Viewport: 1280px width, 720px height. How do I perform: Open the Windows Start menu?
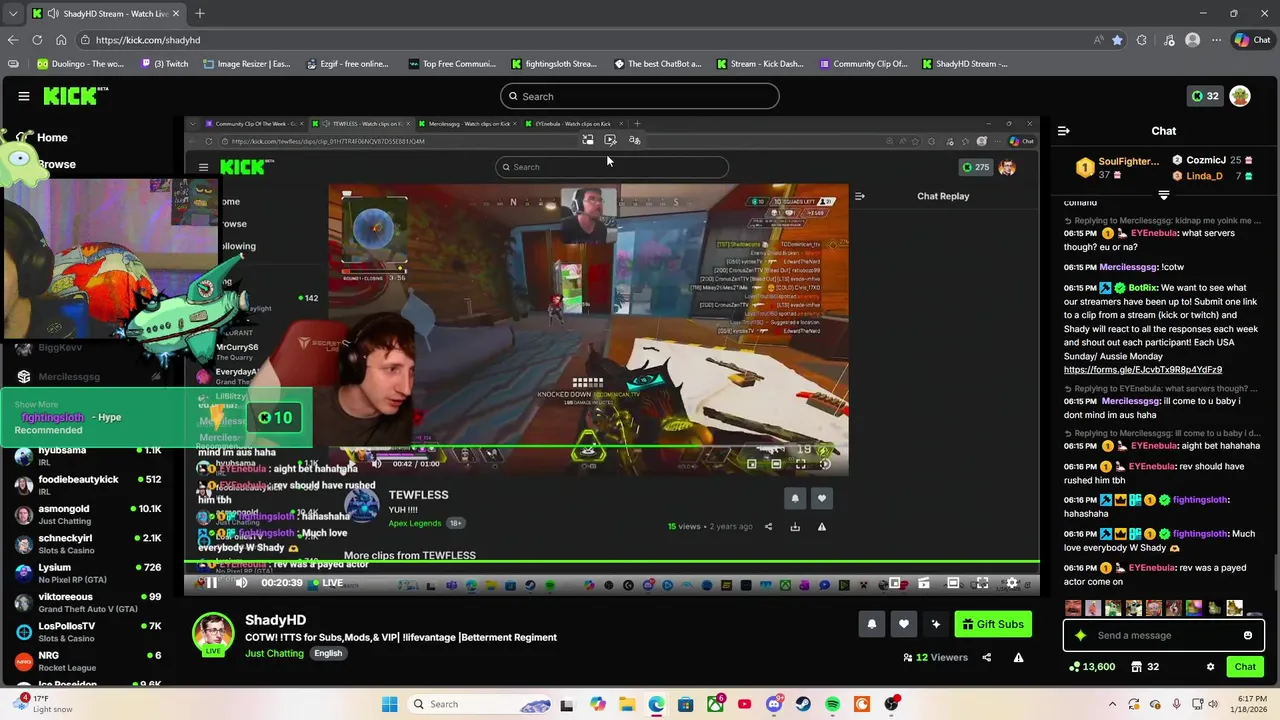389,704
